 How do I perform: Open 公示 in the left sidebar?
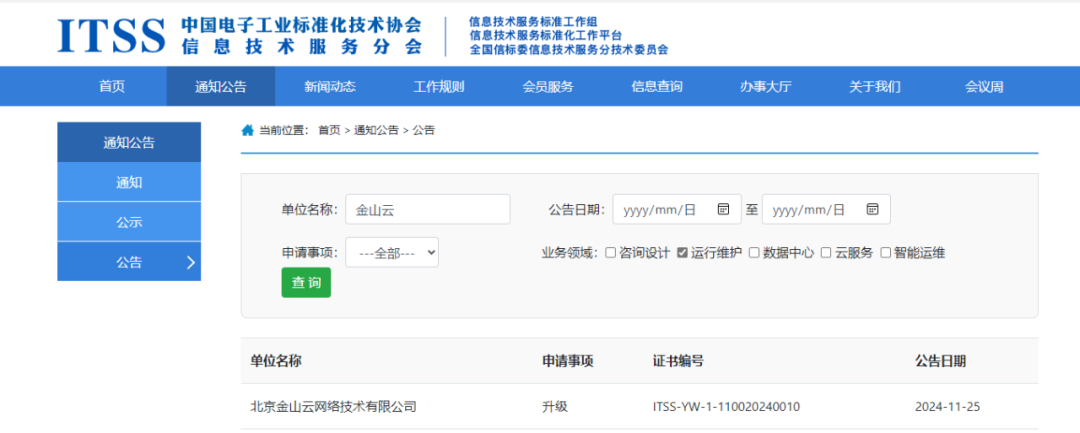(129, 223)
